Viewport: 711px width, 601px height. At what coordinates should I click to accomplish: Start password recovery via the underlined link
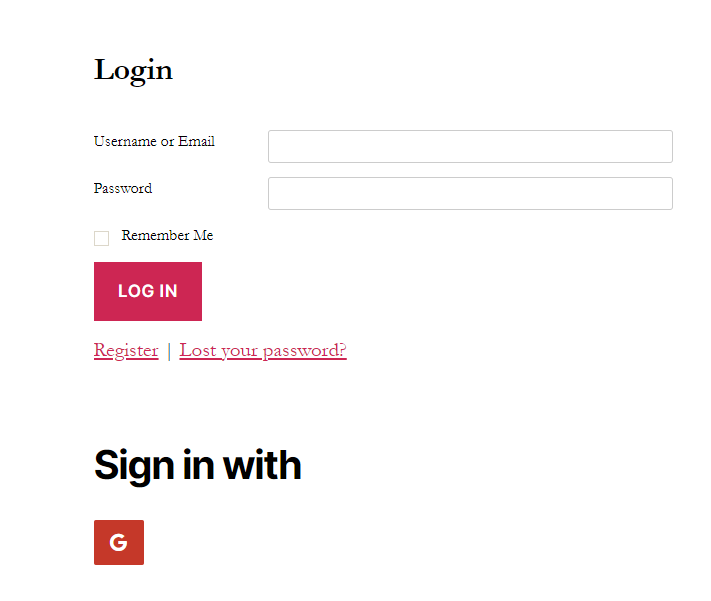point(263,351)
